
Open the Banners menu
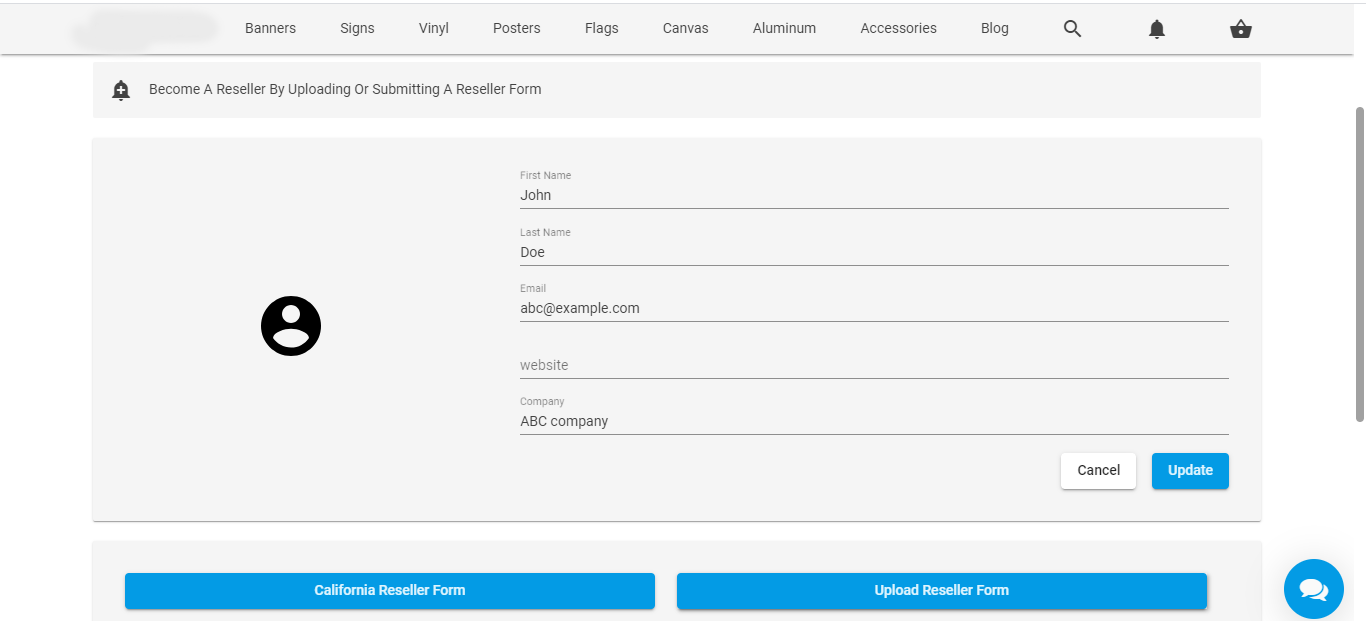click(x=270, y=28)
